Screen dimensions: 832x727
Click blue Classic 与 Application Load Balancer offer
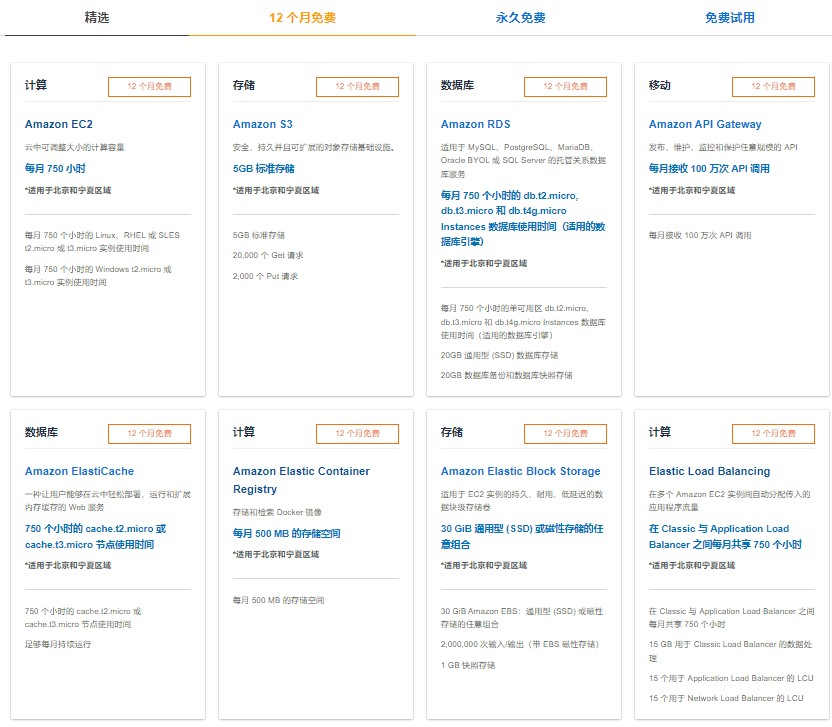coord(725,536)
